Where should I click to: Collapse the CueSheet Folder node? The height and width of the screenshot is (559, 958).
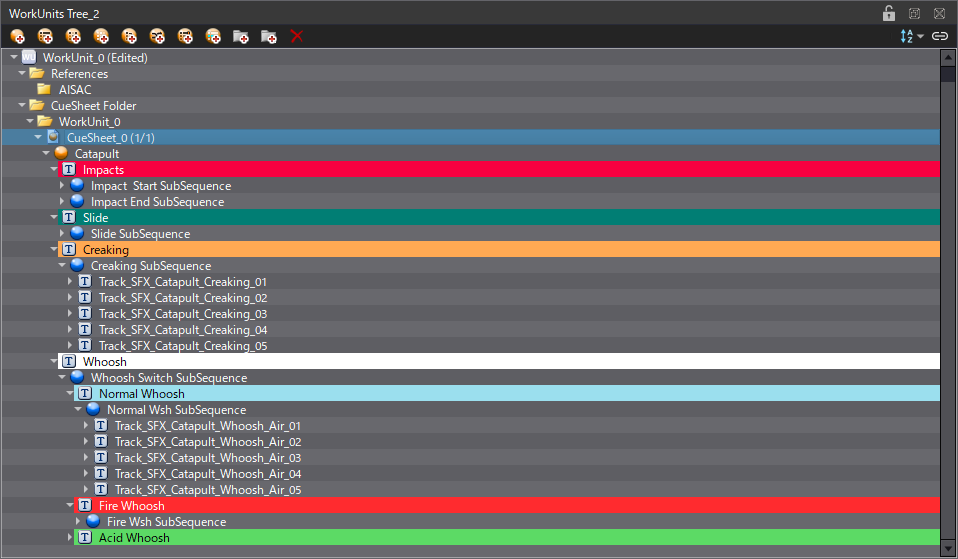22,105
